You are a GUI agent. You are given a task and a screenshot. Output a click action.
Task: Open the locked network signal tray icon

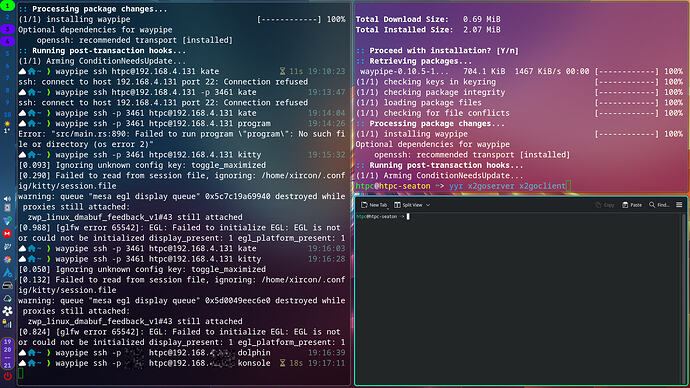pyautogui.click(x=7, y=324)
